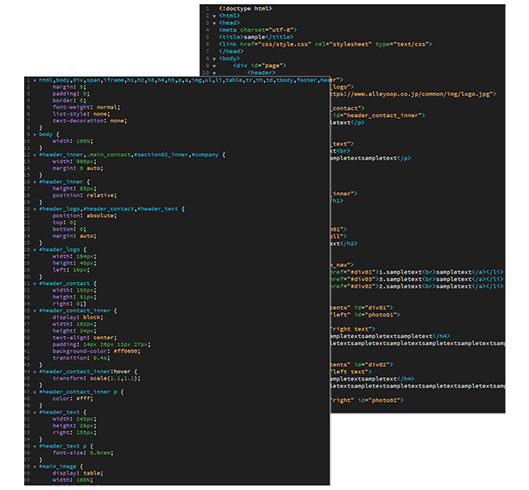Fold the #header_contact_inner p rule
529x490 pixels.
click(35, 392)
